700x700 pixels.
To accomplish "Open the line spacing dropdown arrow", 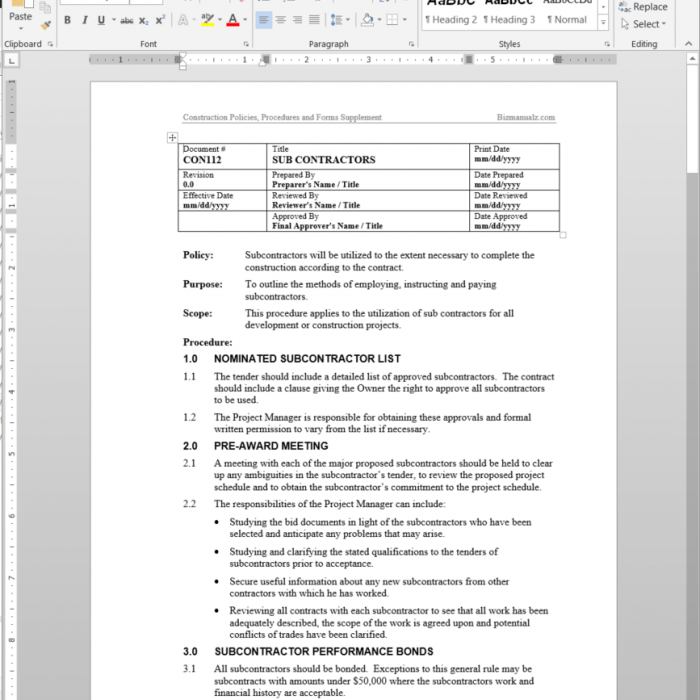I will (348, 20).
